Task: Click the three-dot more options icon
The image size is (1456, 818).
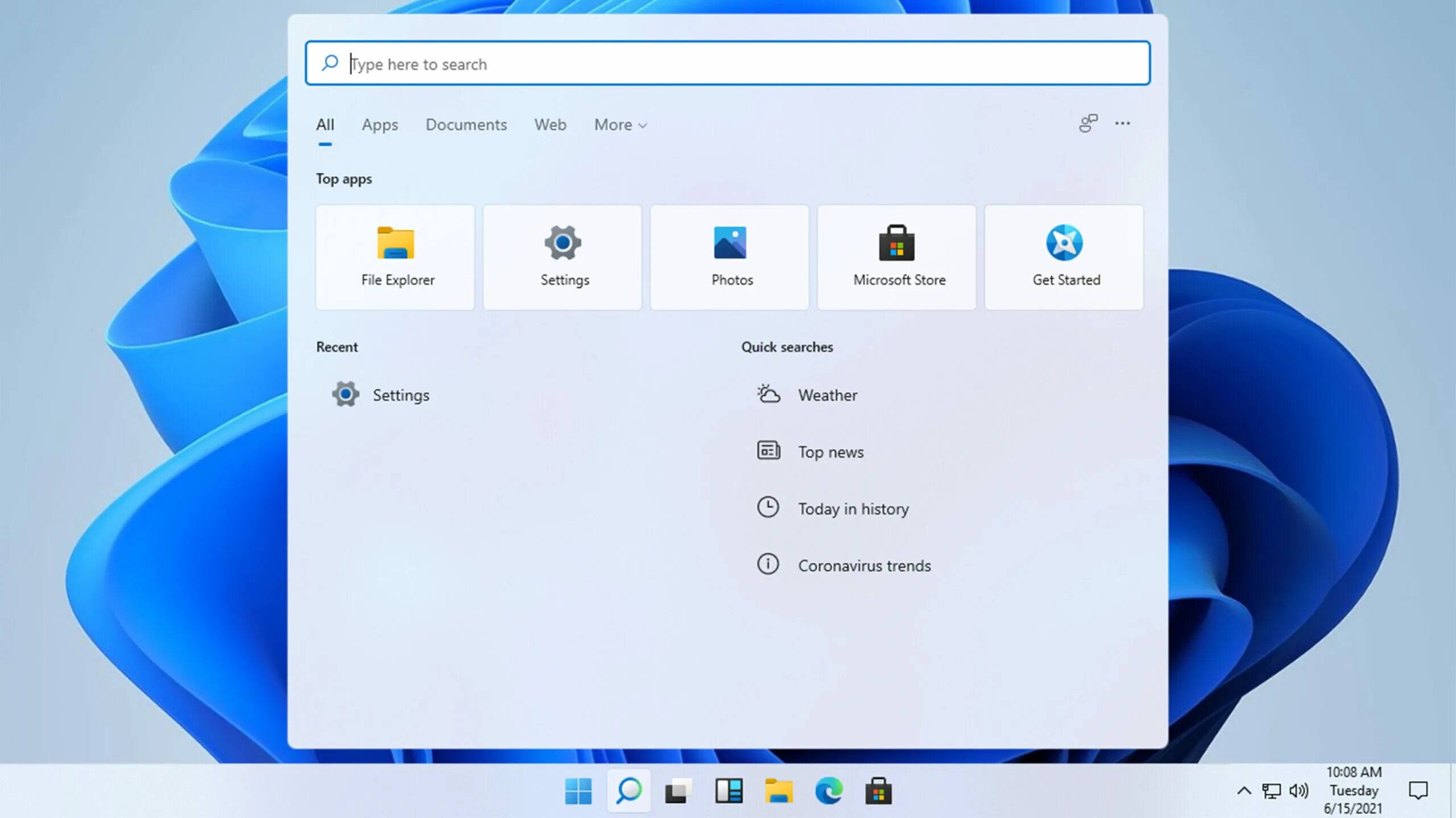Action: (x=1123, y=123)
